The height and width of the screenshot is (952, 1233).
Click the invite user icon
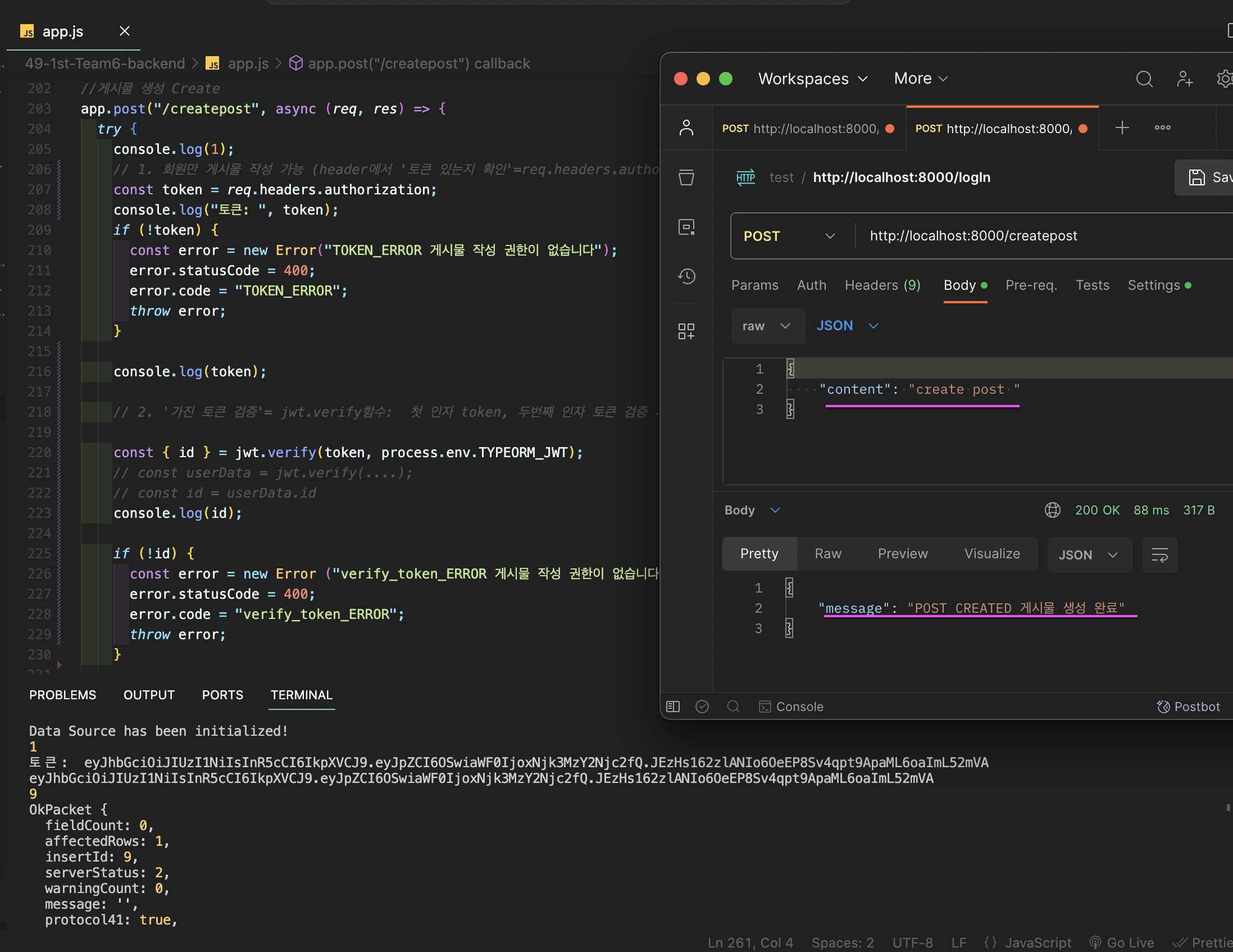pyautogui.click(x=1185, y=79)
